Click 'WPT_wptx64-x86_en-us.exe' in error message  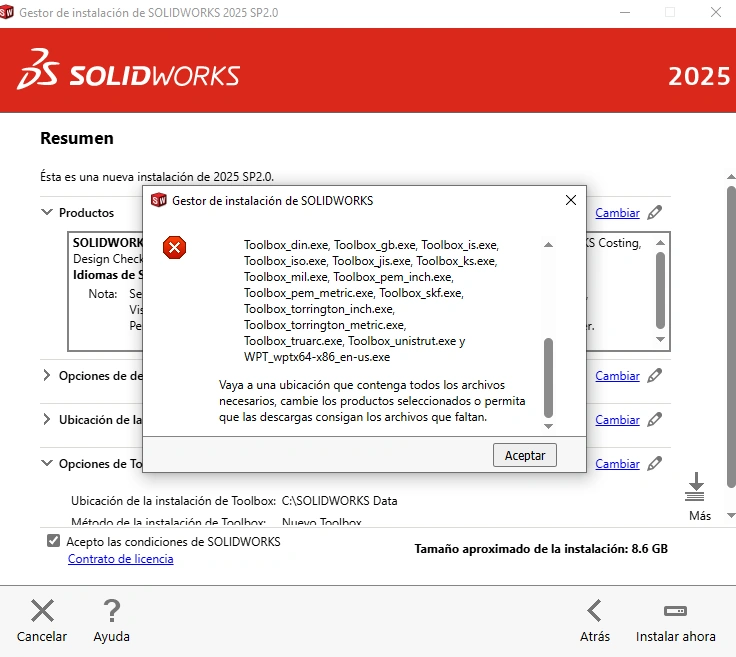click(x=317, y=357)
